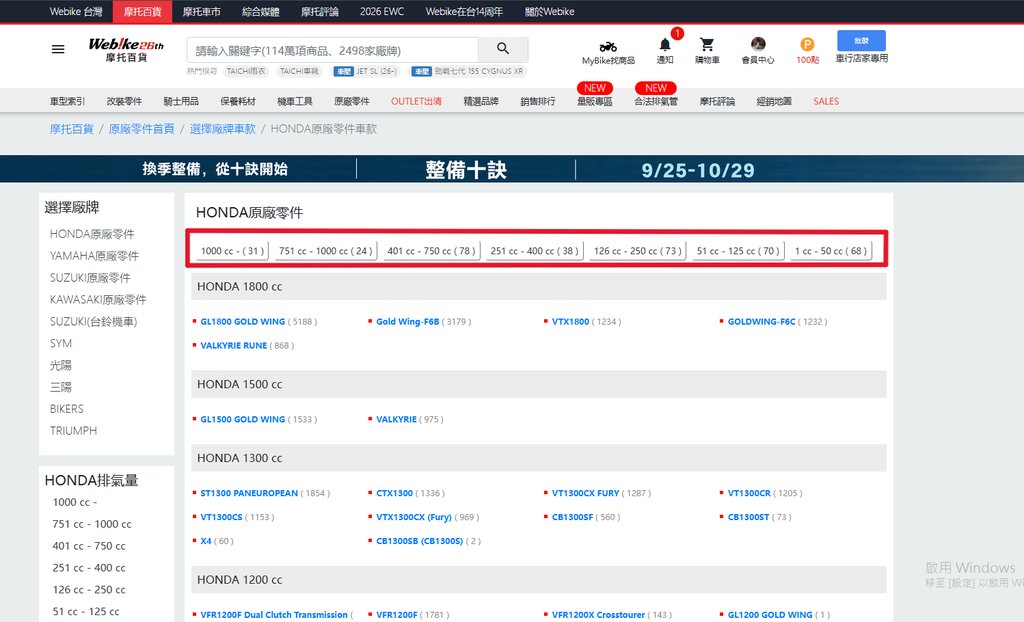The height and width of the screenshot is (622, 1024).
Task: Open CTX1300 model link
Action: [x=394, y=493]
